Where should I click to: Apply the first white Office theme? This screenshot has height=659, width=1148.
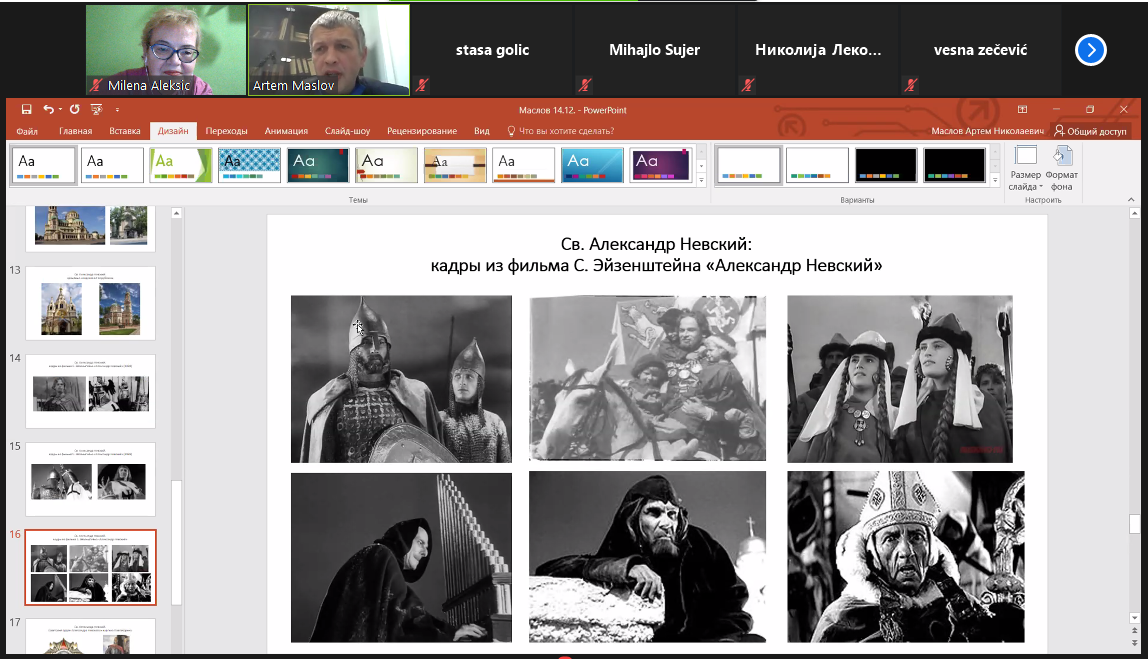tap(44, 165)
